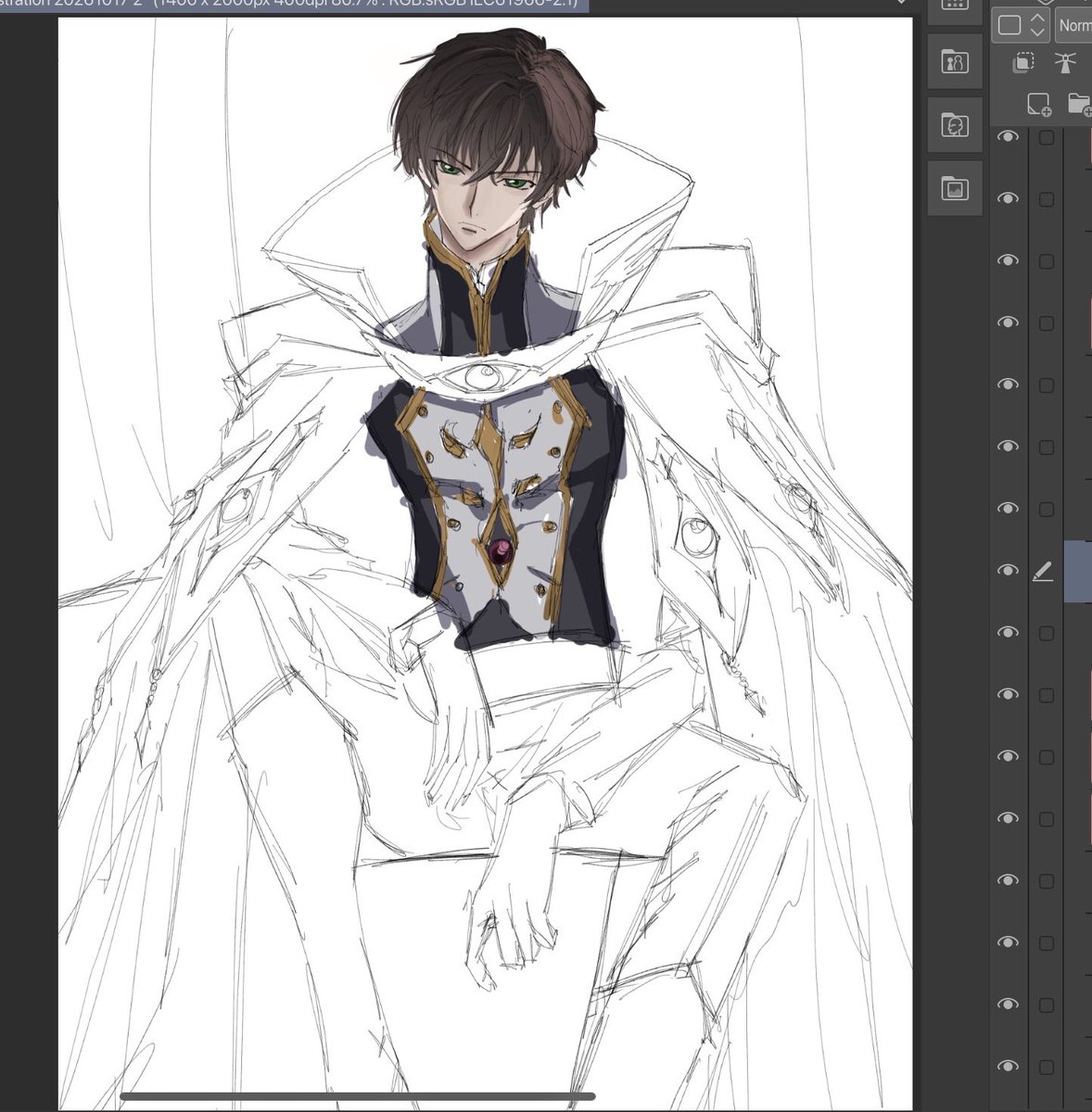Viewport: 1092px width, 1112px height.
Task: Click the Set as Reference Layer lighthouse icon
Action: [x=1067, y=62]
